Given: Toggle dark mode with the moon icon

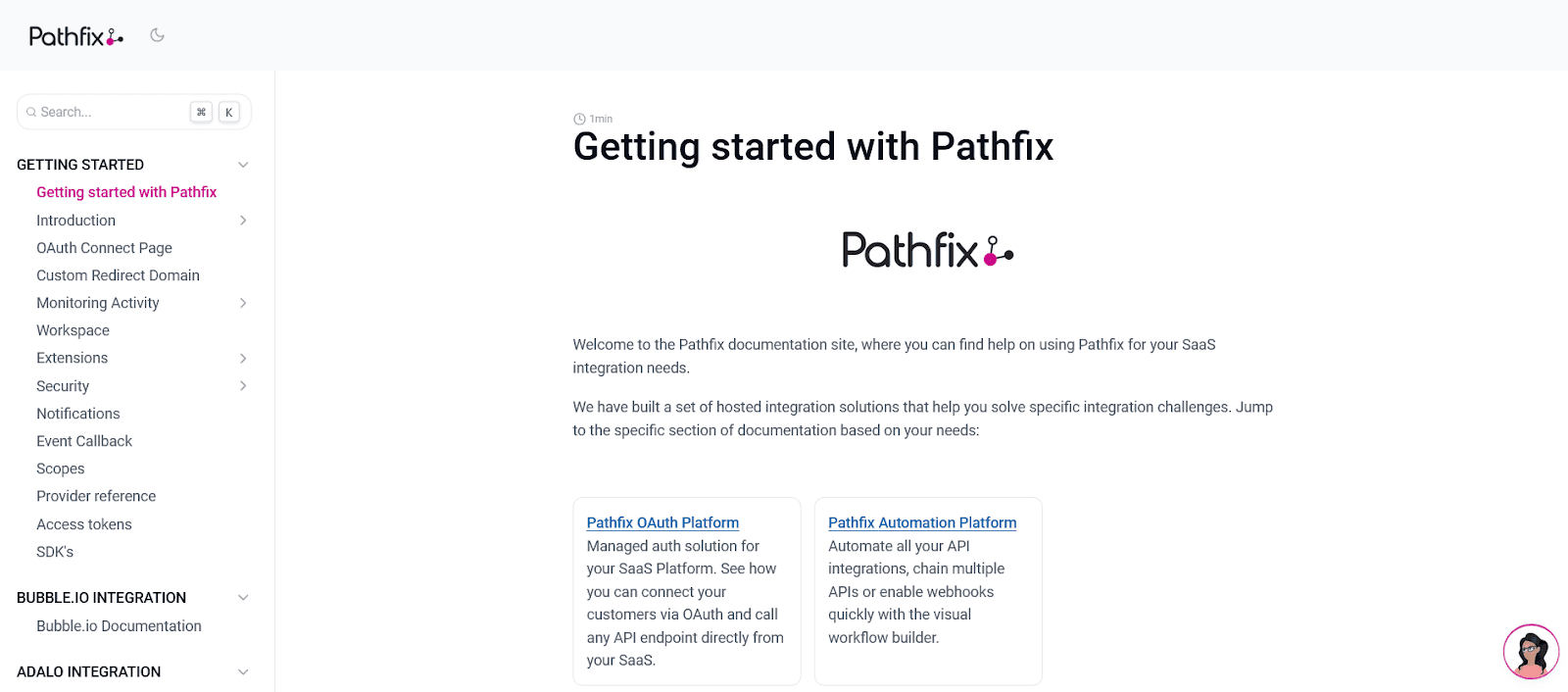Looking at the screenshot, I should [157, 35].
